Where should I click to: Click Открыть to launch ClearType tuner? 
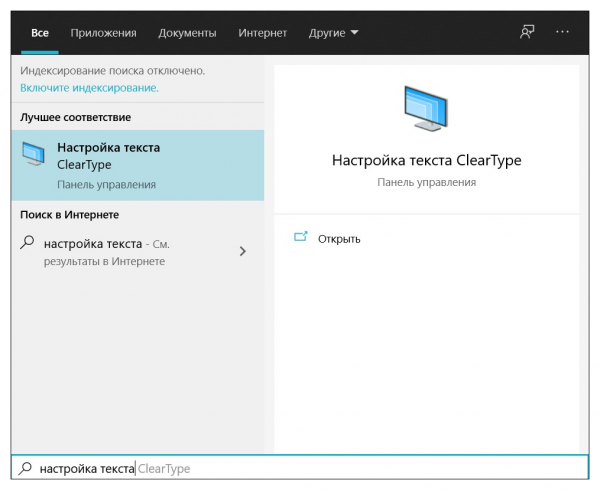pos(339,239)
